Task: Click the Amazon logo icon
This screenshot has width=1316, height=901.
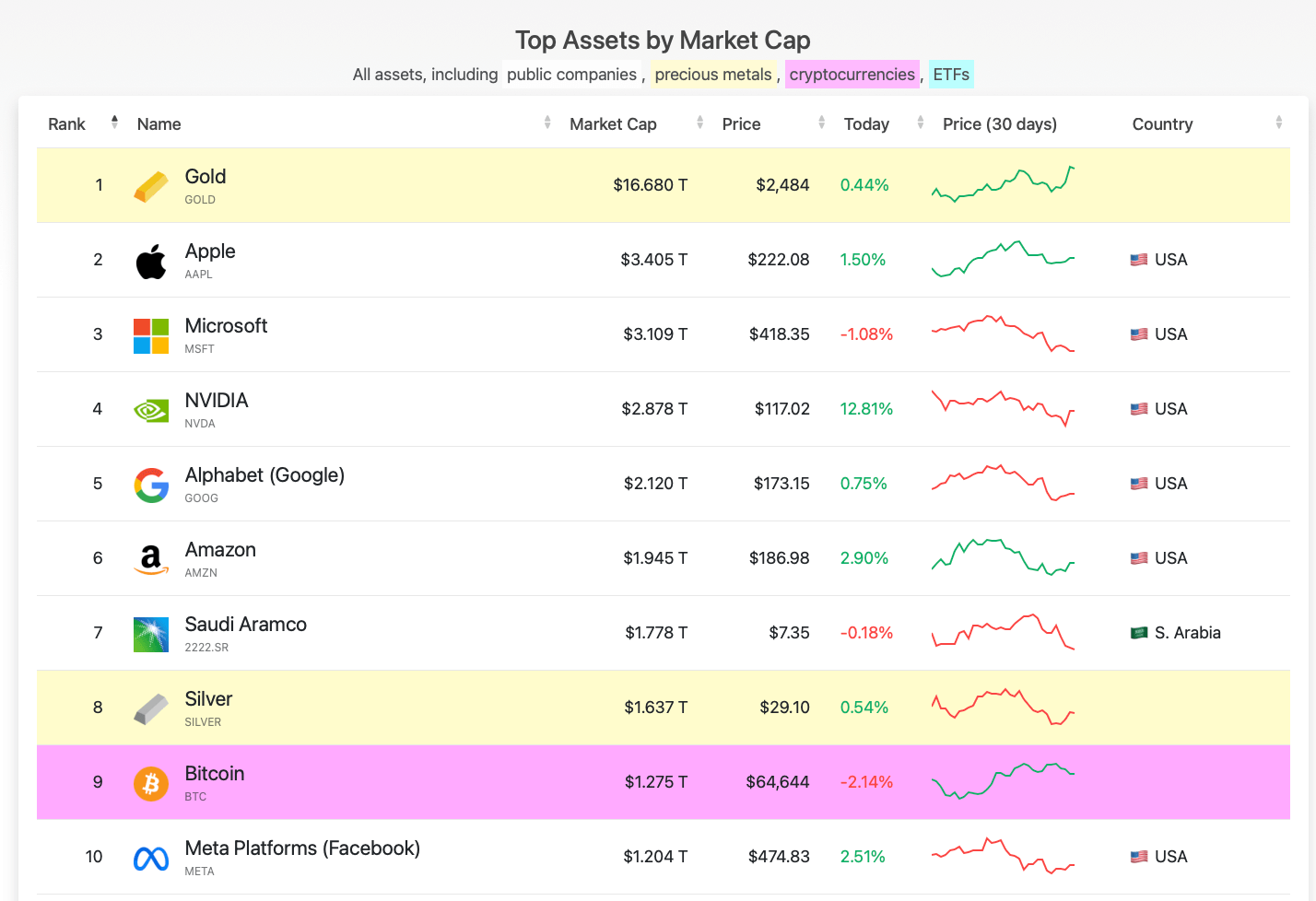Action: tap(151, 559)
